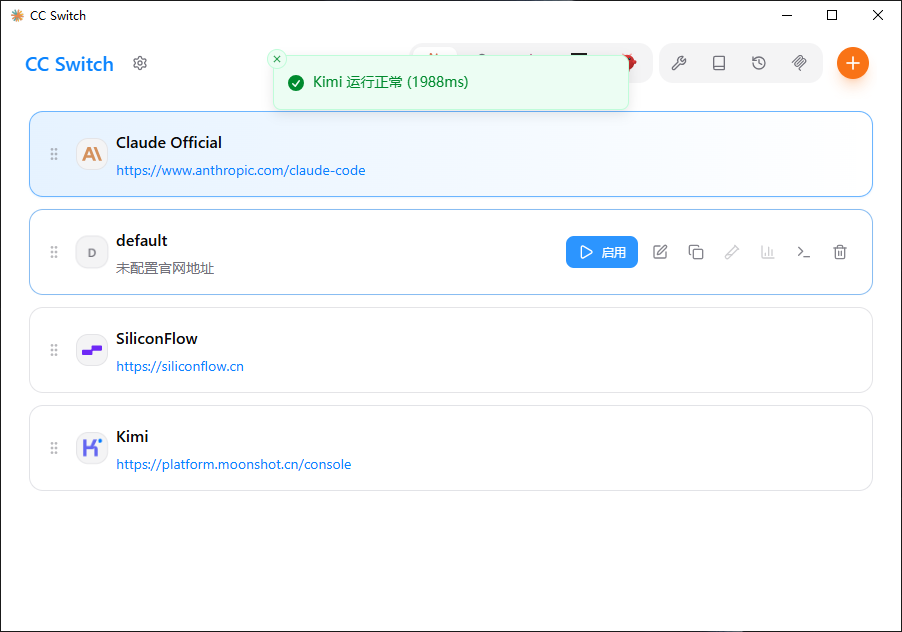Test the default provider model
The width and height of the screenshot is (902, 632).
[732, 252]
